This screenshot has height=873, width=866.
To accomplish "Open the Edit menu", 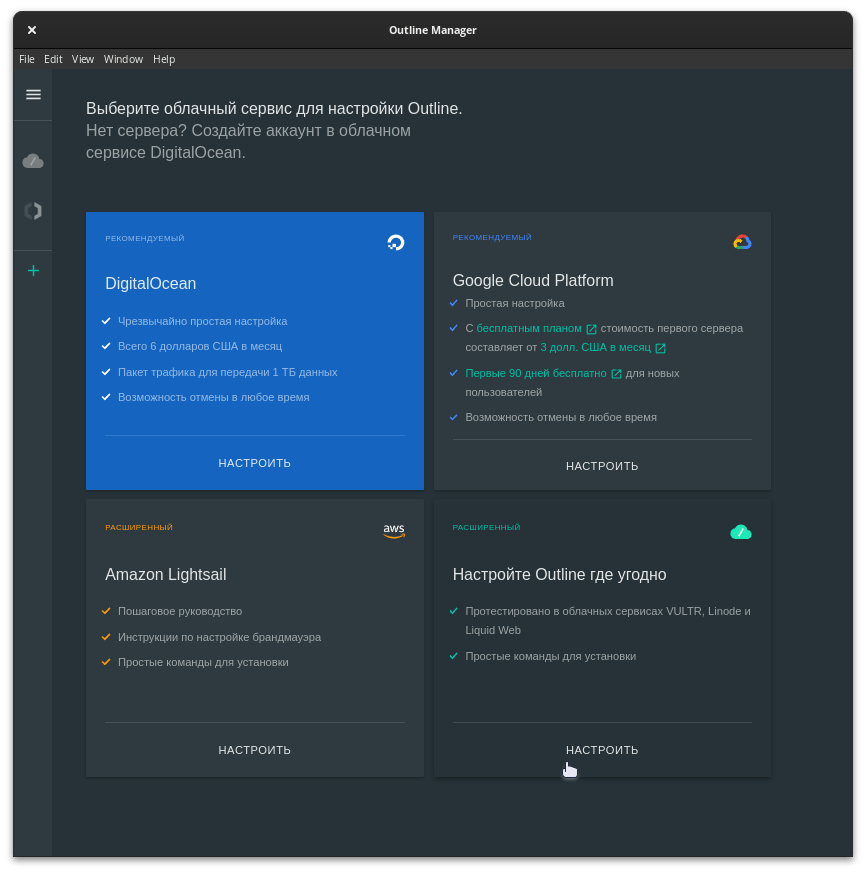I will (53, 59).
